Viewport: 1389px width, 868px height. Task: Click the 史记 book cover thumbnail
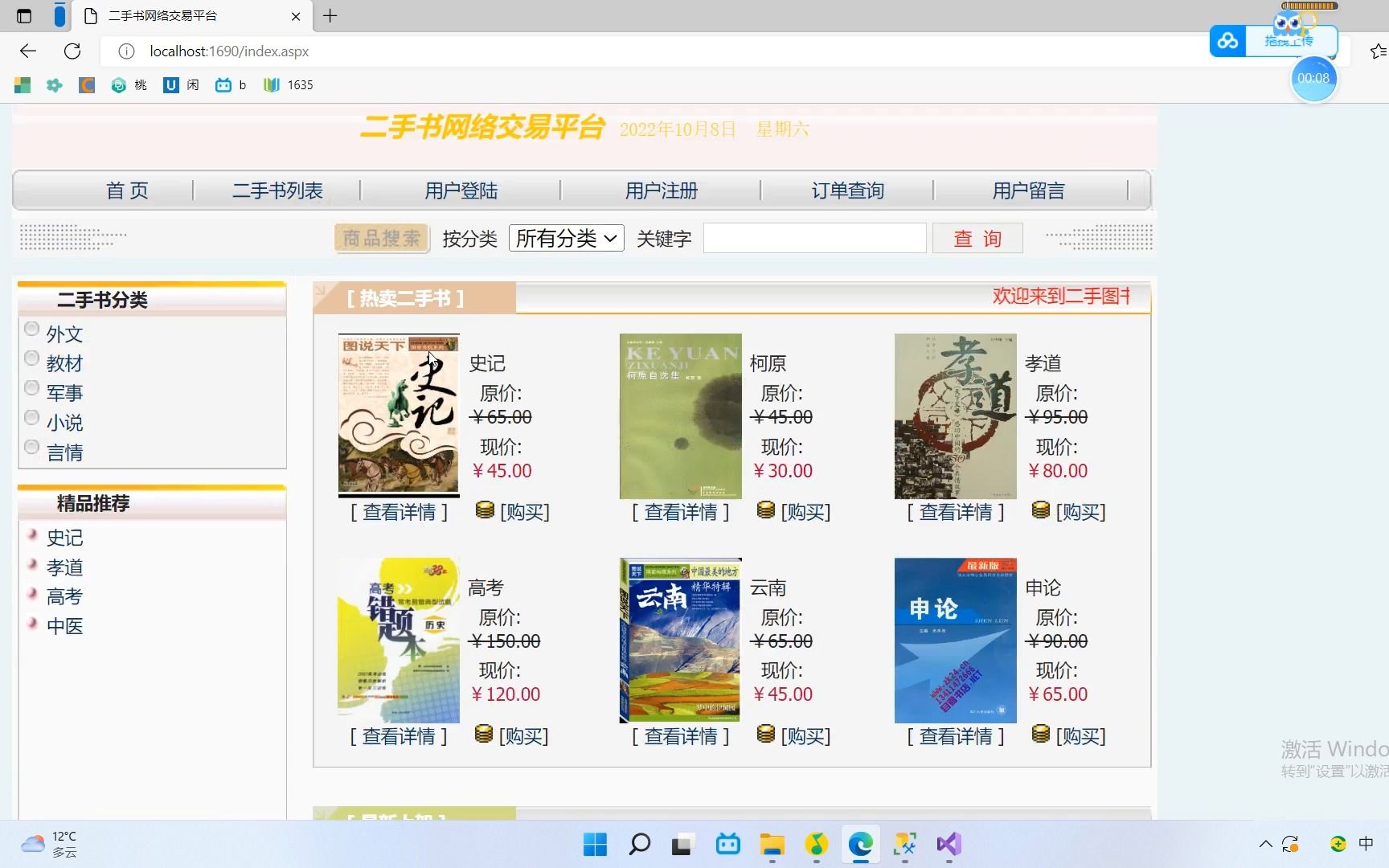399,416
